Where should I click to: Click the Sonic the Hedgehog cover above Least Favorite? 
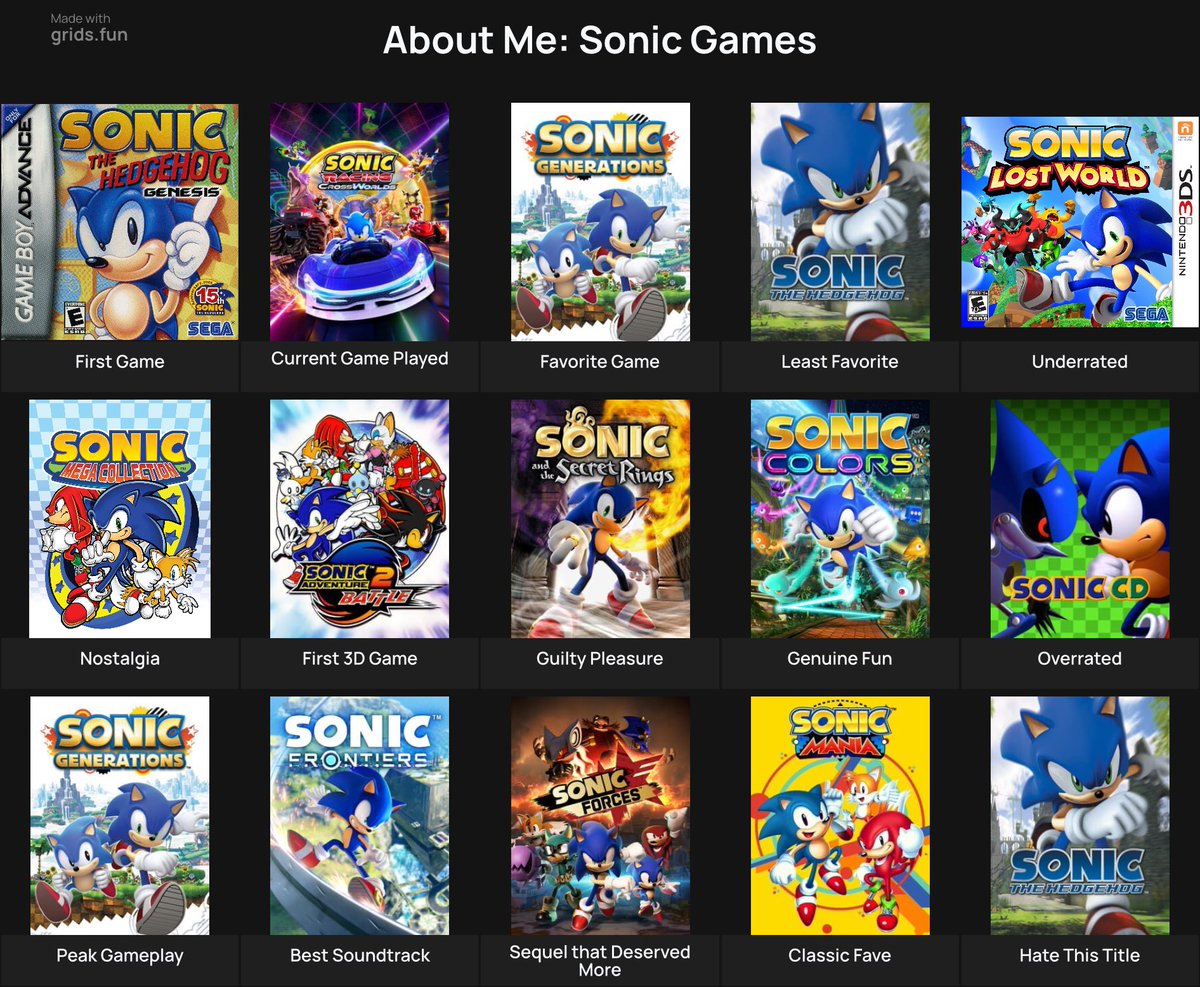tap(840, 222)
